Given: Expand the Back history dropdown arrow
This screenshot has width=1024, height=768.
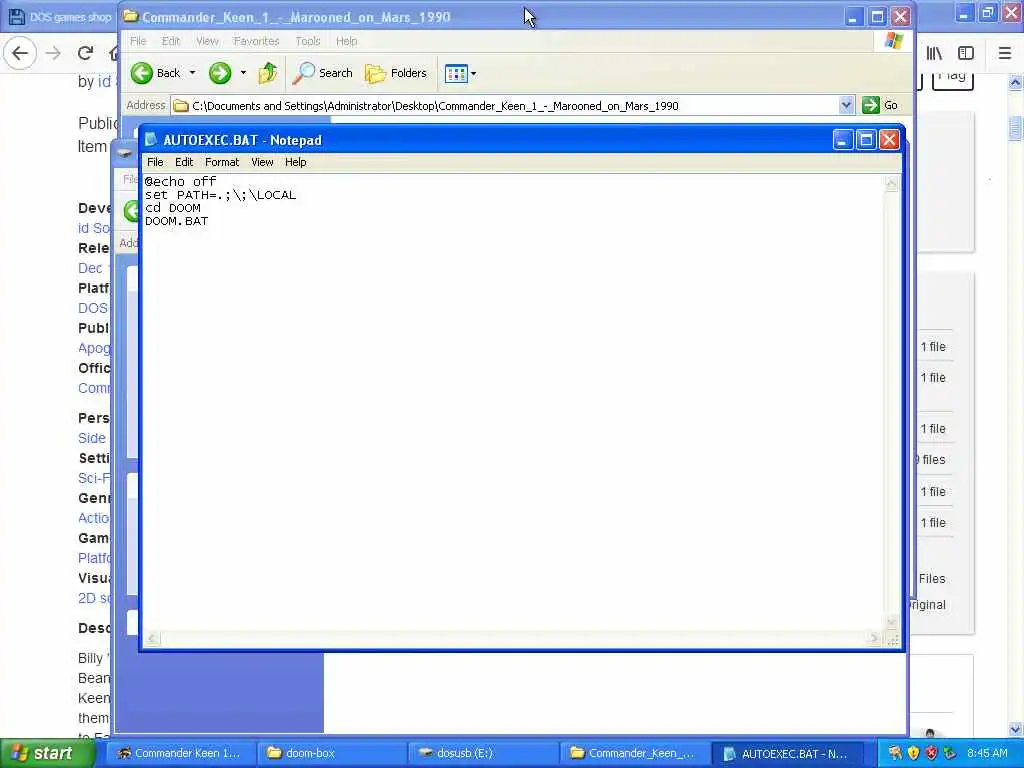Looking at the screenshot, I should pyautogui.click(x=193, y=73).
